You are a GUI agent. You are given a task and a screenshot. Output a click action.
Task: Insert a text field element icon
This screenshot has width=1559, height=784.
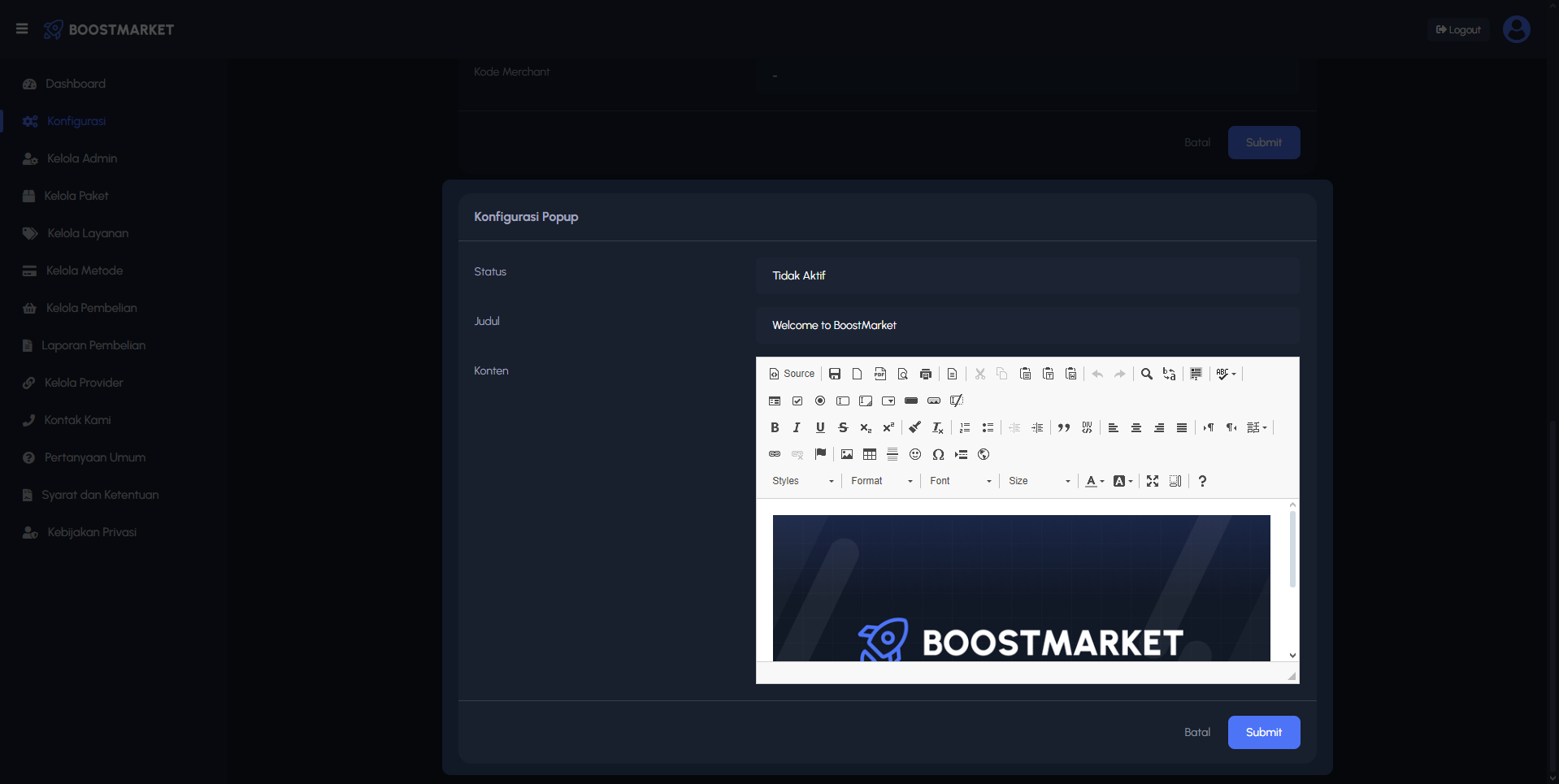pos(842,401)
